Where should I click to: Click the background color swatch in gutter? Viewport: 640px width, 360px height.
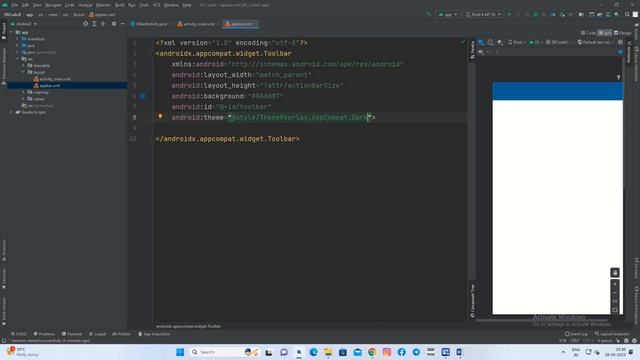click(143, 96)
